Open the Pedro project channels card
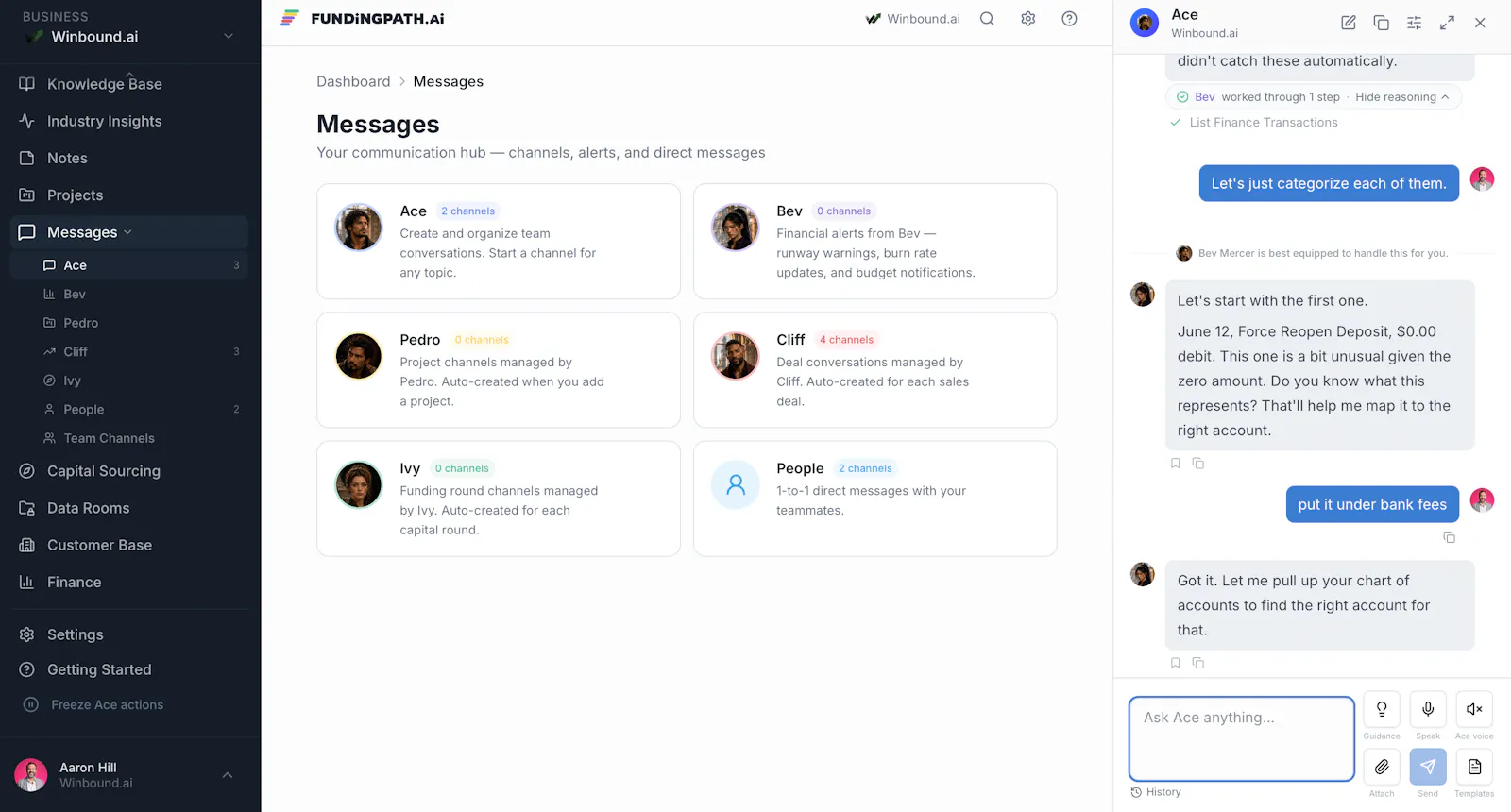This screenshot has width=1511, height=812. tap(499, 370)
